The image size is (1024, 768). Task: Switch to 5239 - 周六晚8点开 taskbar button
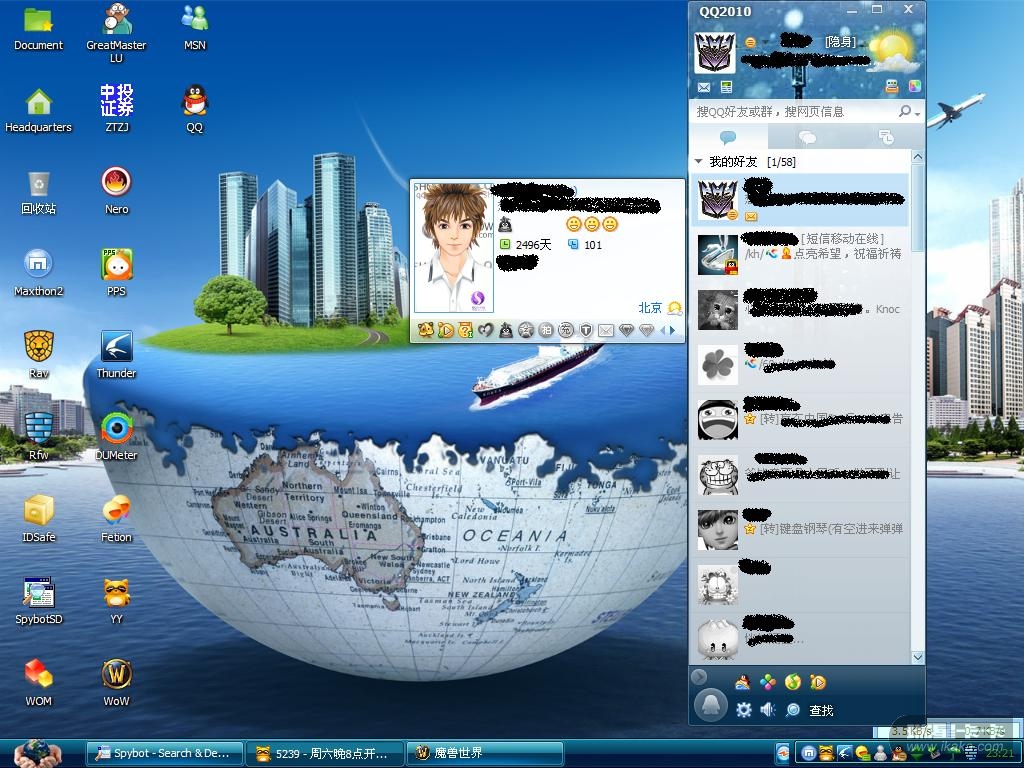click(325, 753)
